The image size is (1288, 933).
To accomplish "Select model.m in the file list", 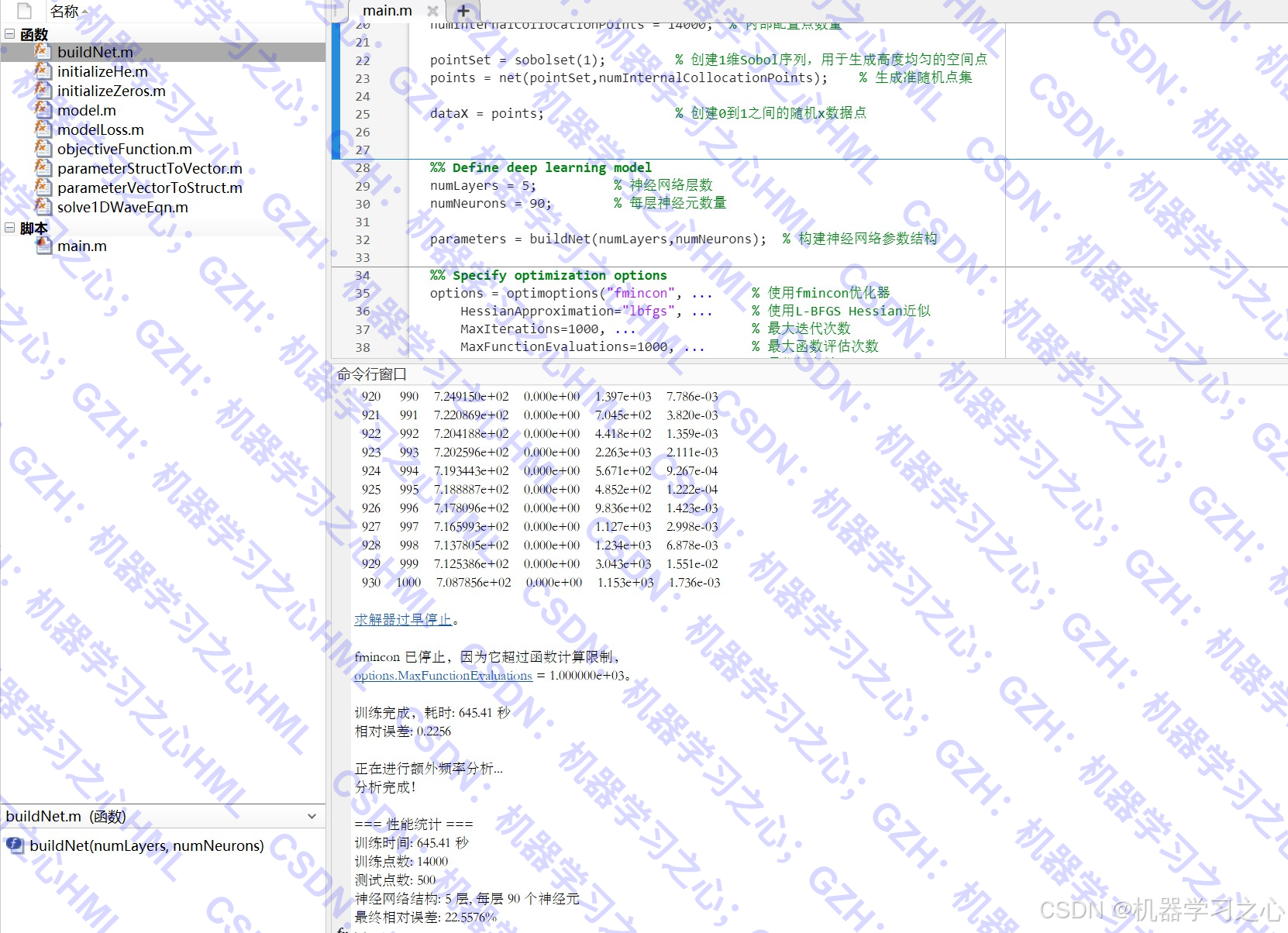I will tap(87, 110).
